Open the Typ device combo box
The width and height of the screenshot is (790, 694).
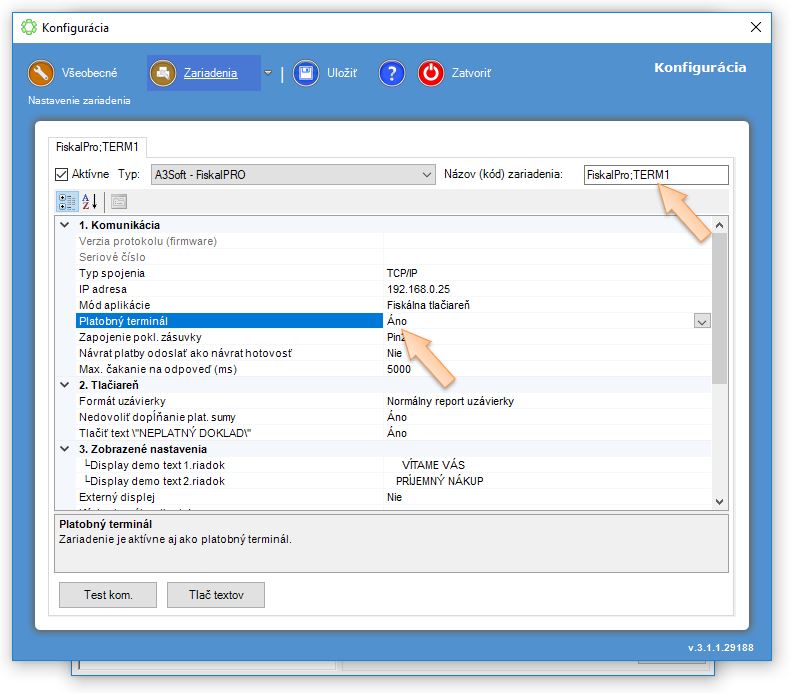coord(292,175)
